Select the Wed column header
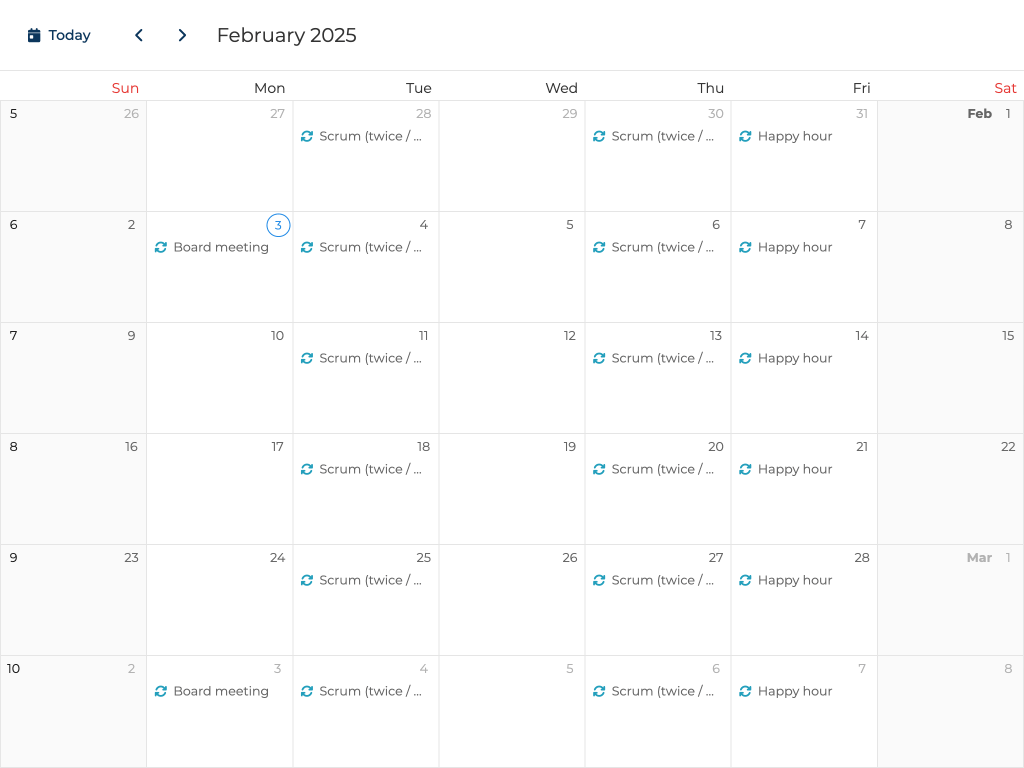The height and width of the screenshot is (768, 1024). pos(561,88)
